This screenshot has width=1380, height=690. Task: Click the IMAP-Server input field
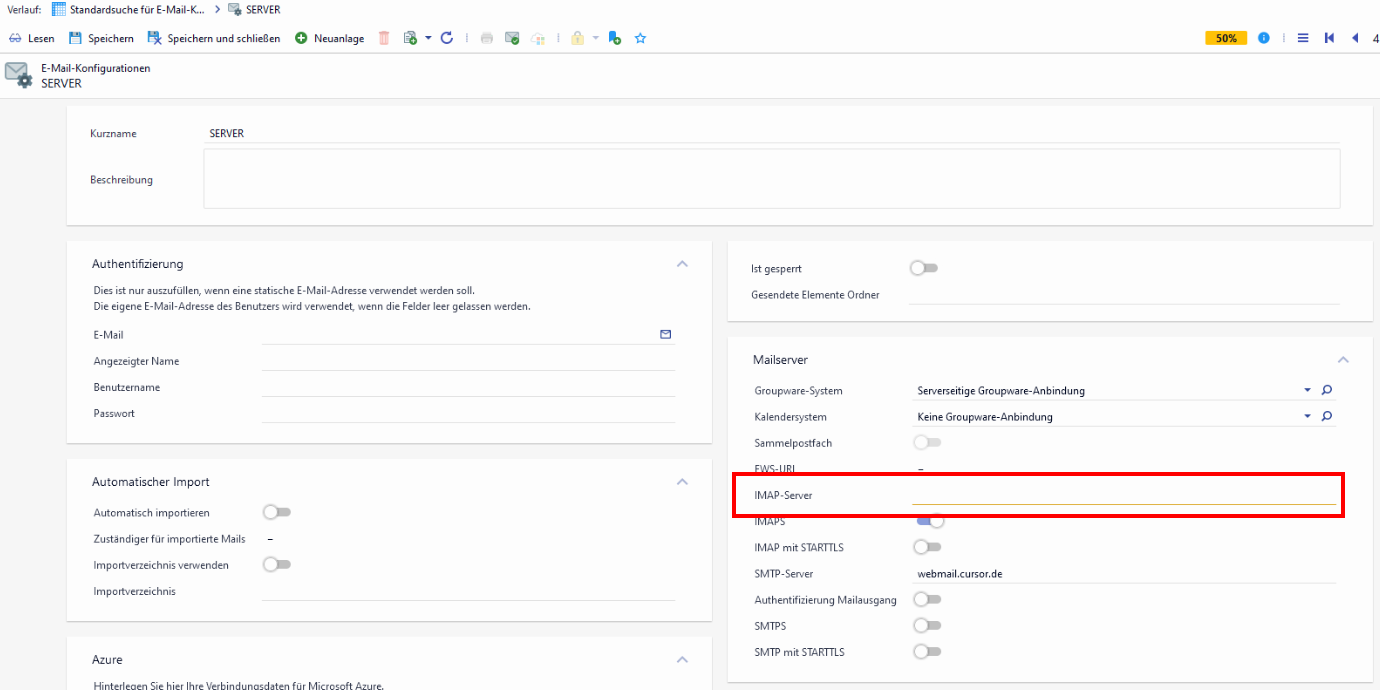pyautogui.click(x=1124, y=495)
